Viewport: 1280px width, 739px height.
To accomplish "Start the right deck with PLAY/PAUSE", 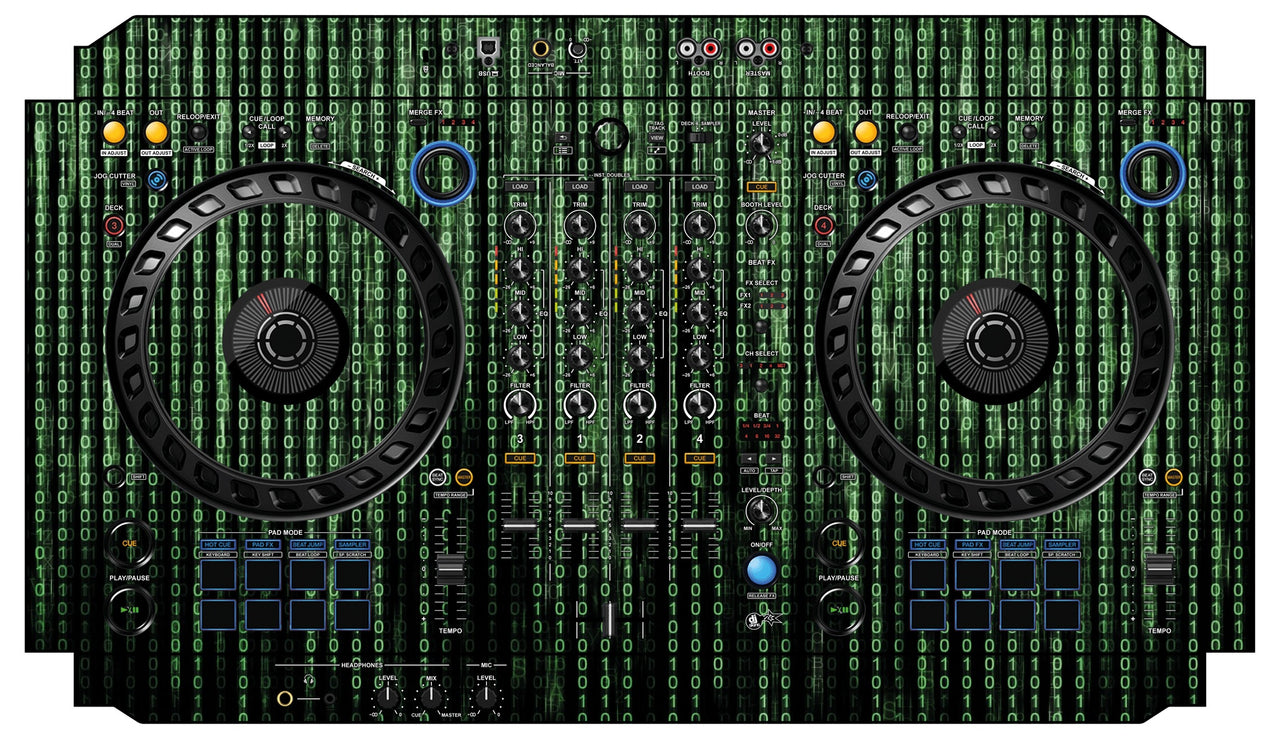I will [x=840, y=608].
